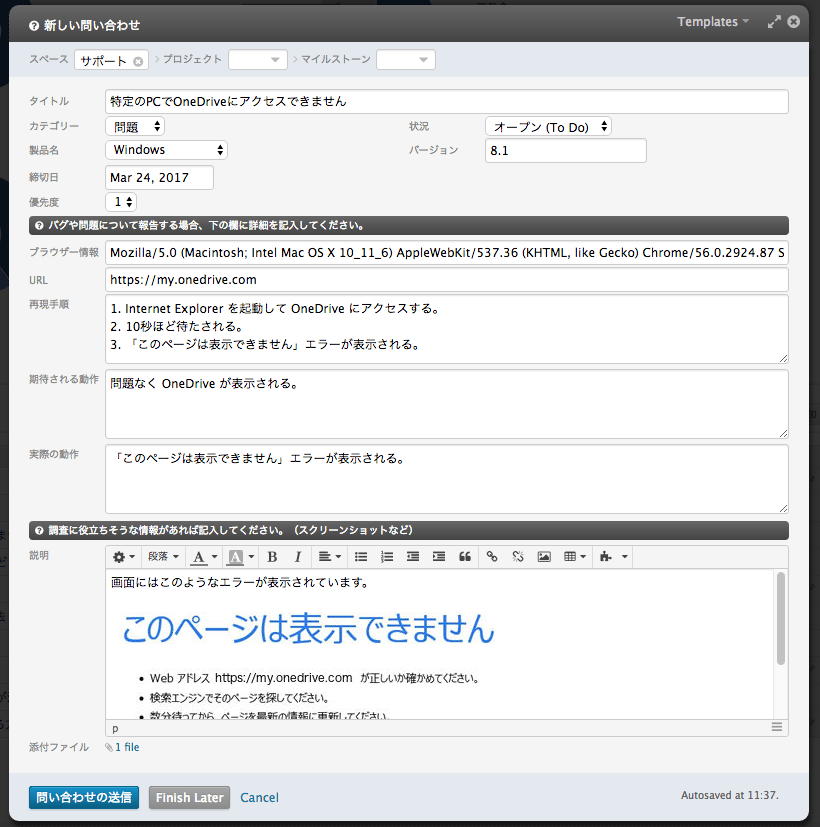Open the Templates menu
The width and height of the screenshot is (820, 827).
(713, 22)
